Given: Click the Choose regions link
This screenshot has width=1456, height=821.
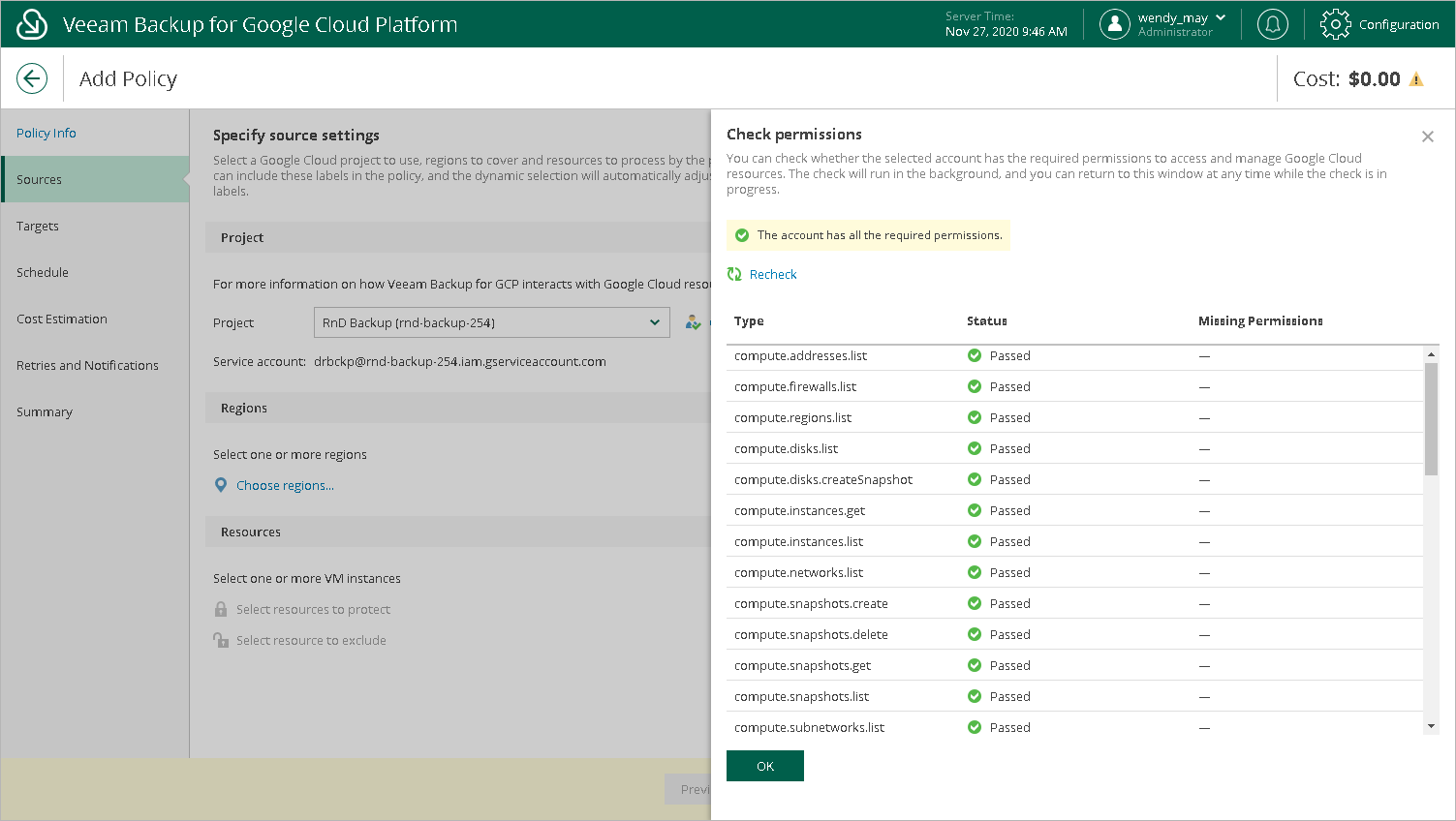Looking at the screenshot, I should 285,485.
